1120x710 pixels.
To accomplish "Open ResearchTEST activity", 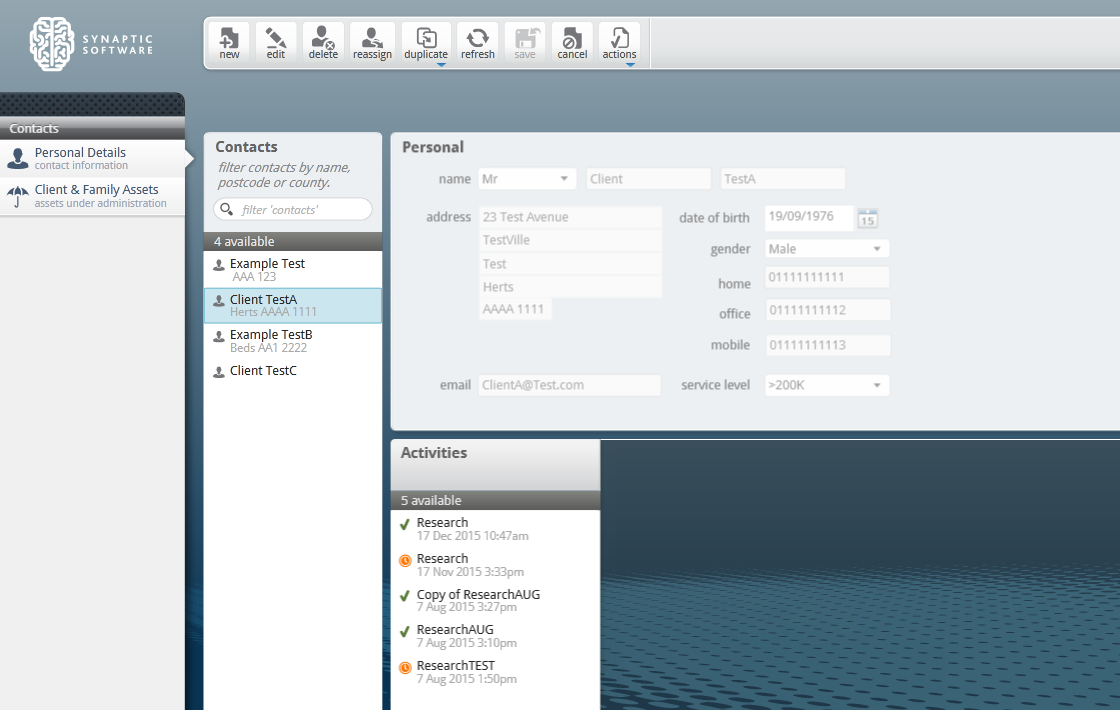I will point(496,671).
